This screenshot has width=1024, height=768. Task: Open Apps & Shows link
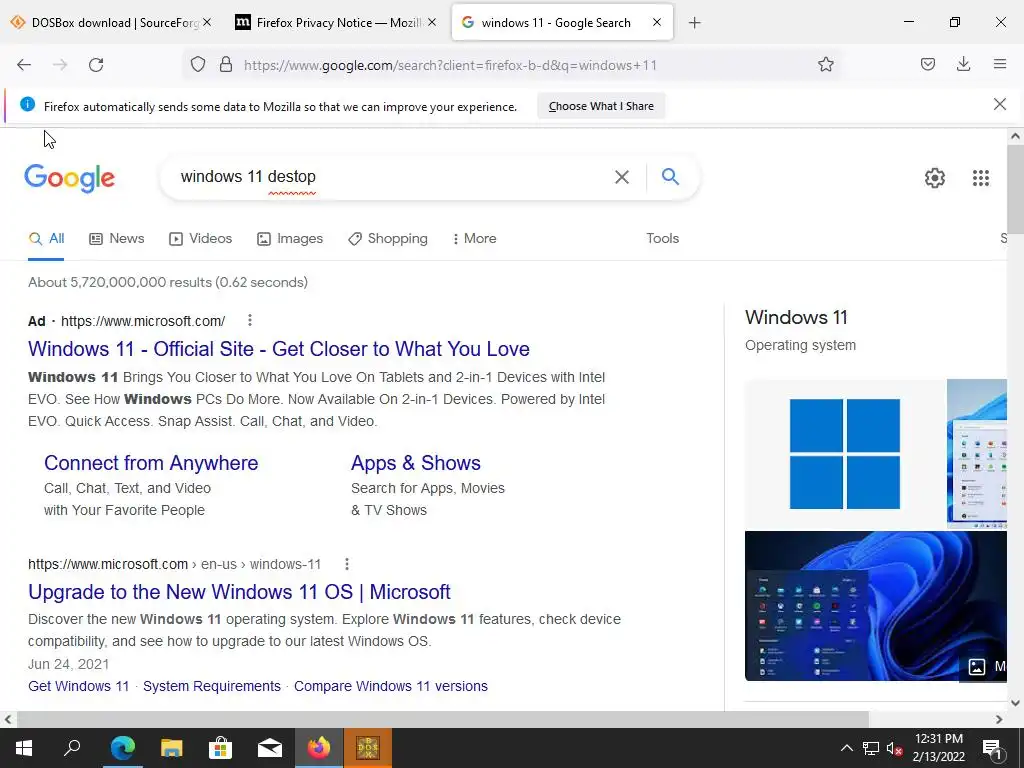coord(416,463)
